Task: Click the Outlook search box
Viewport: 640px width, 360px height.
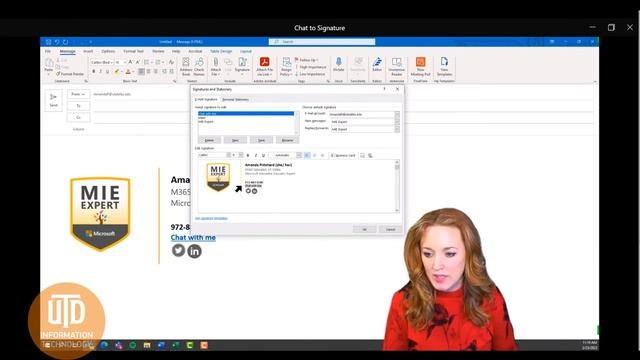Action: click(x=322, y=42)
